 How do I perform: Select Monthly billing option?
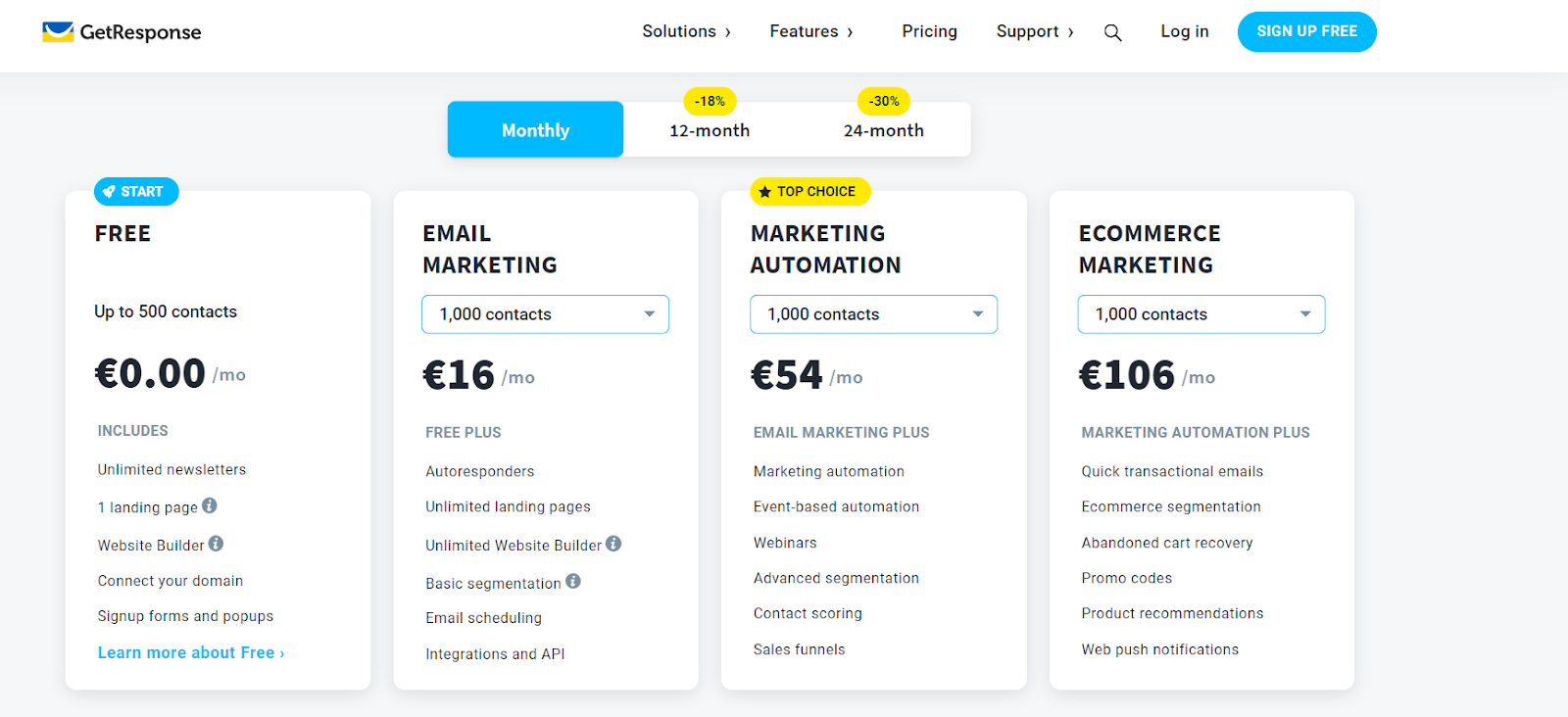tap(535, 130)
